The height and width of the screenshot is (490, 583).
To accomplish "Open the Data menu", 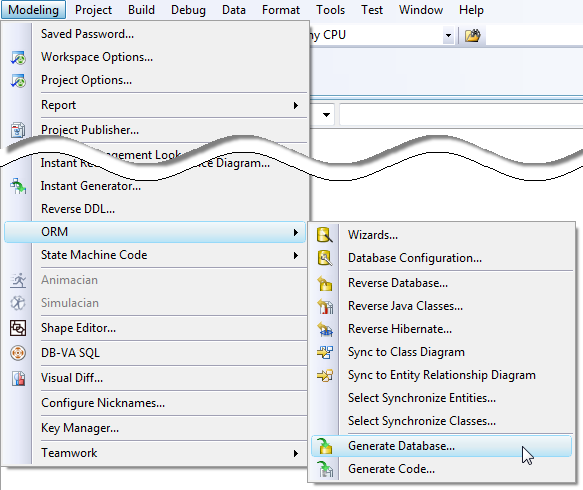I will tap(234, 10).
